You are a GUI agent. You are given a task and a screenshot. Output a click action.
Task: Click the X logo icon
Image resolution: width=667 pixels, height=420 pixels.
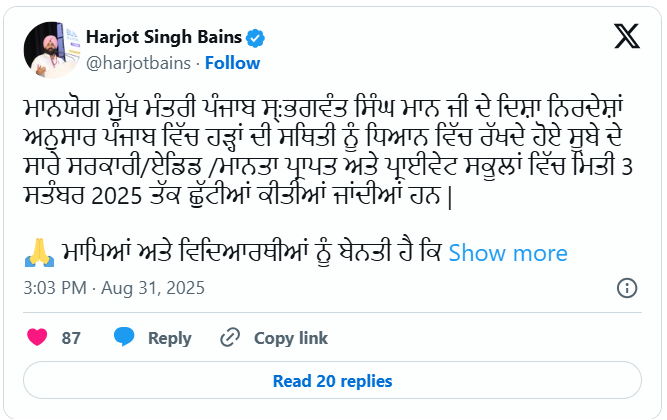(627, 39)
